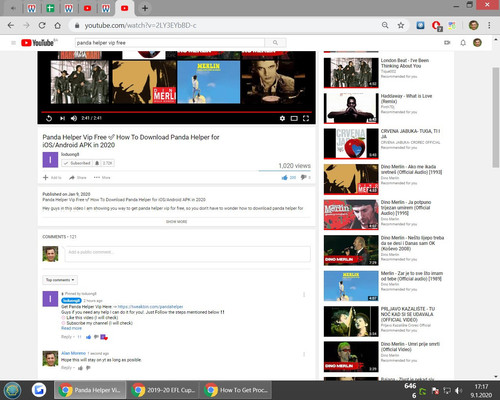Viewport: 500px width, 400px height.
Task: Mute the video with speaker icon
Action: point(74,118)
